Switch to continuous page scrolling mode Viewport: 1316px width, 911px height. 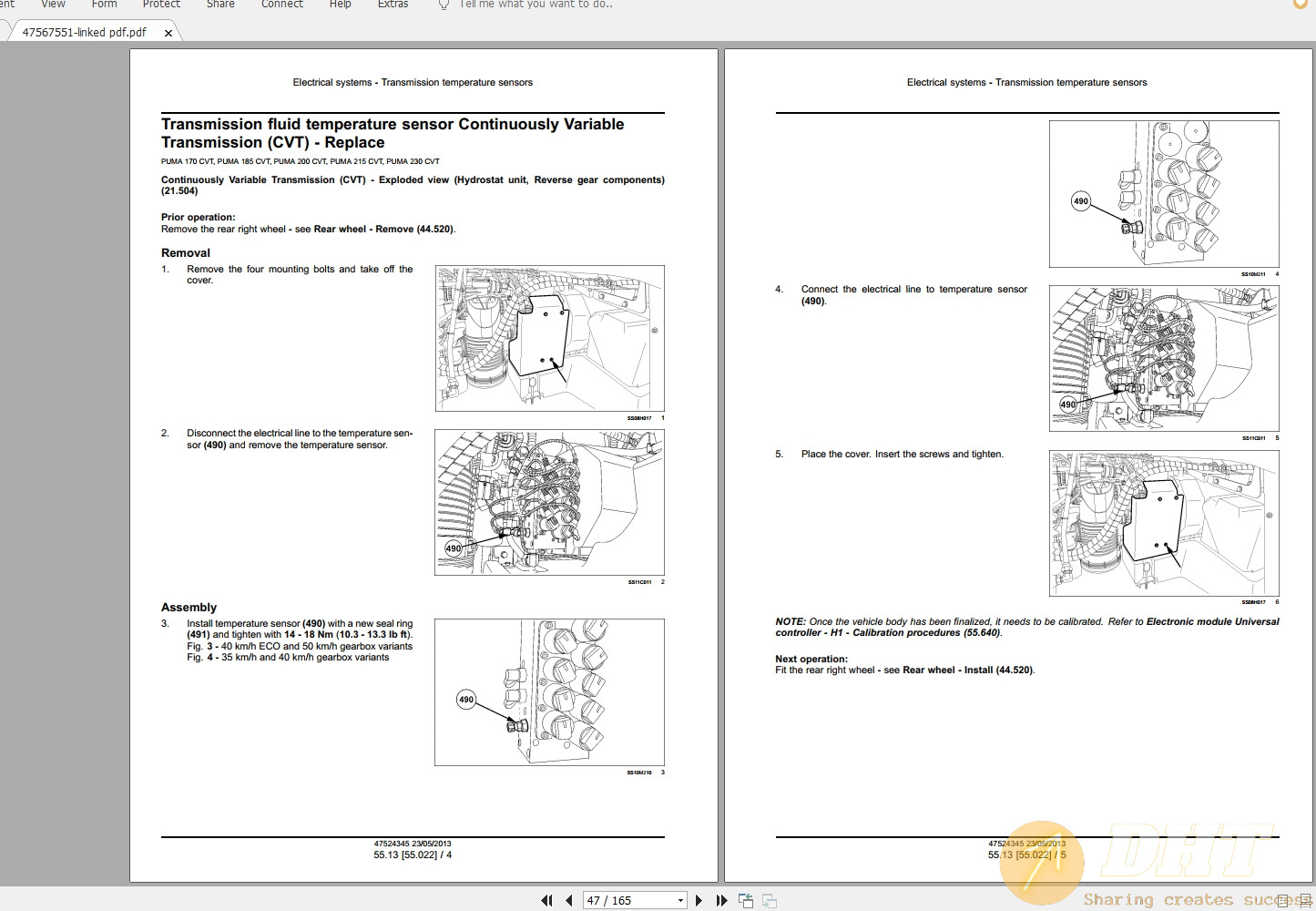(x=1305, y=900)
